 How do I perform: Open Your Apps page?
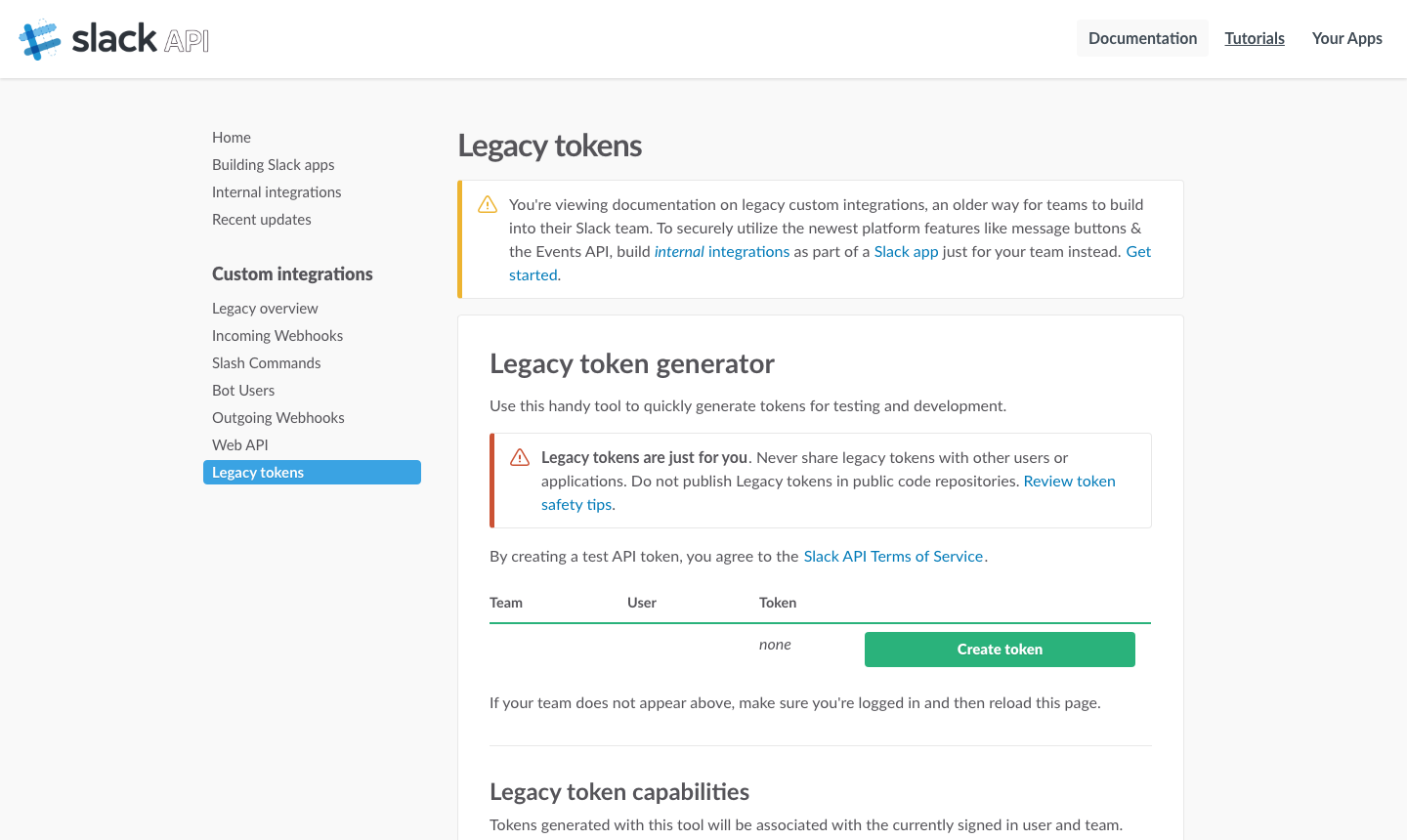tap(1346, 38)
